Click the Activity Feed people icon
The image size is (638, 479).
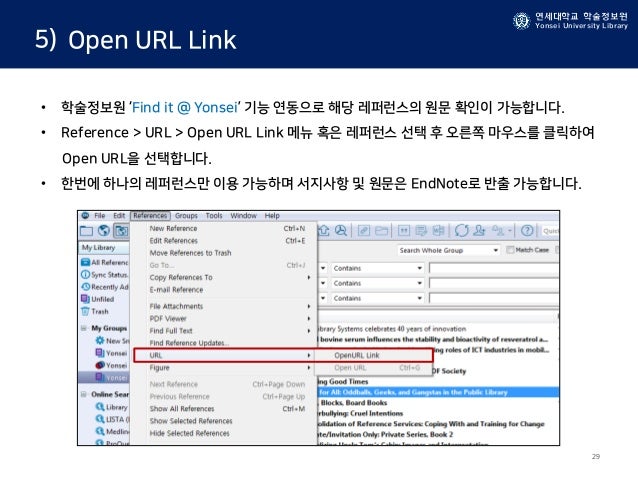pos(499,231)
